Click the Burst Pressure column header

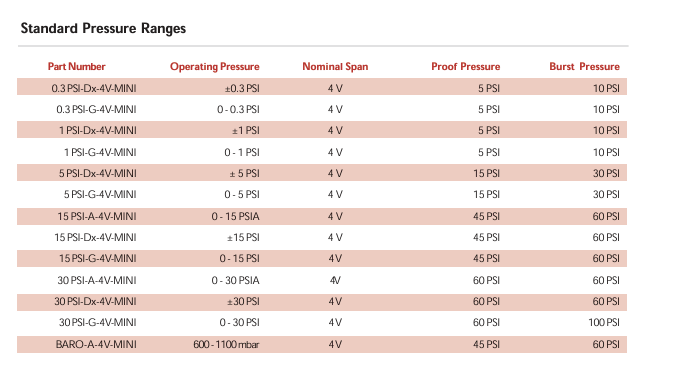coord(584,67)
